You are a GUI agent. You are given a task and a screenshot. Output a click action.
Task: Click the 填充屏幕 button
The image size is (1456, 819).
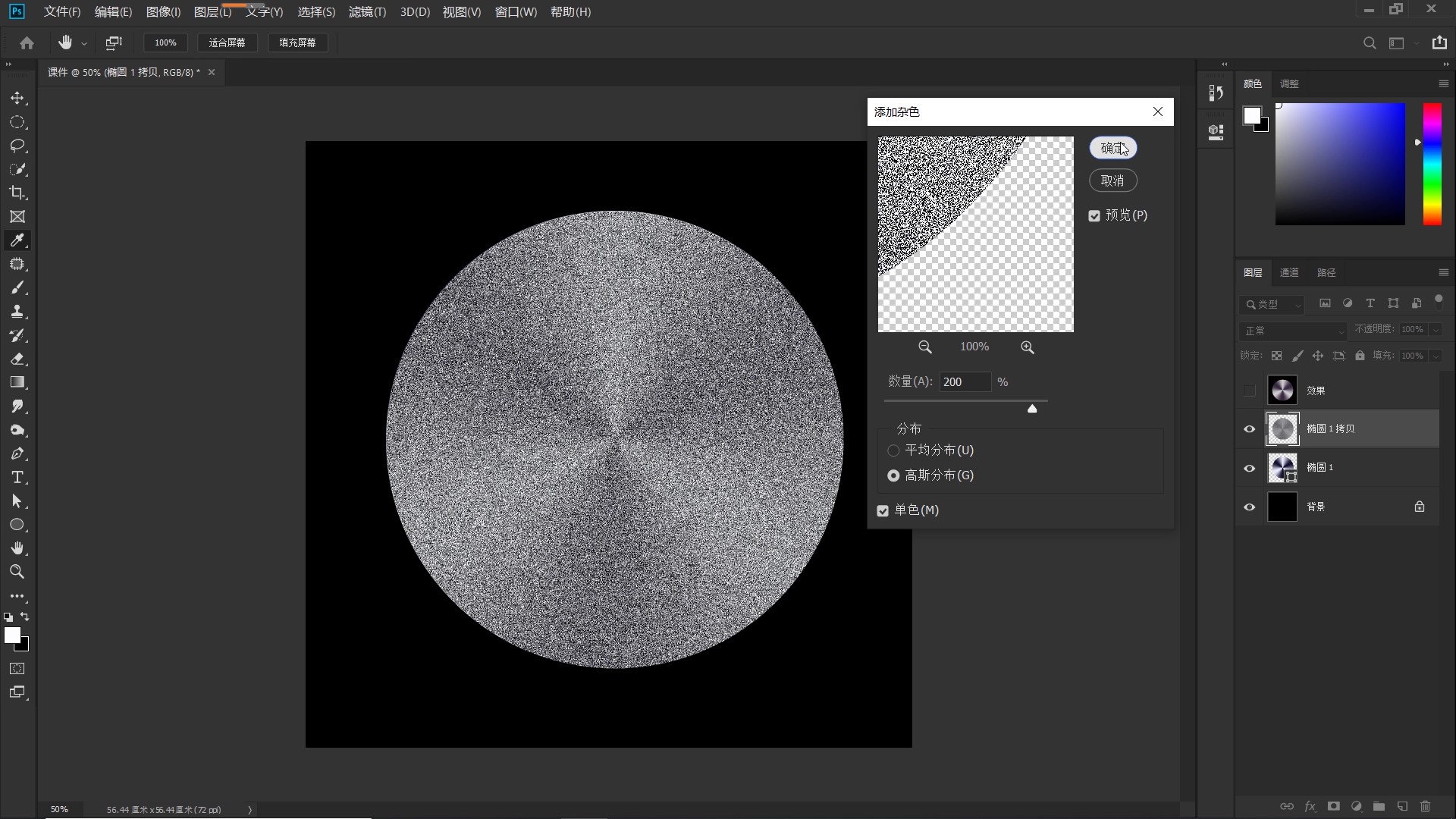297,42
